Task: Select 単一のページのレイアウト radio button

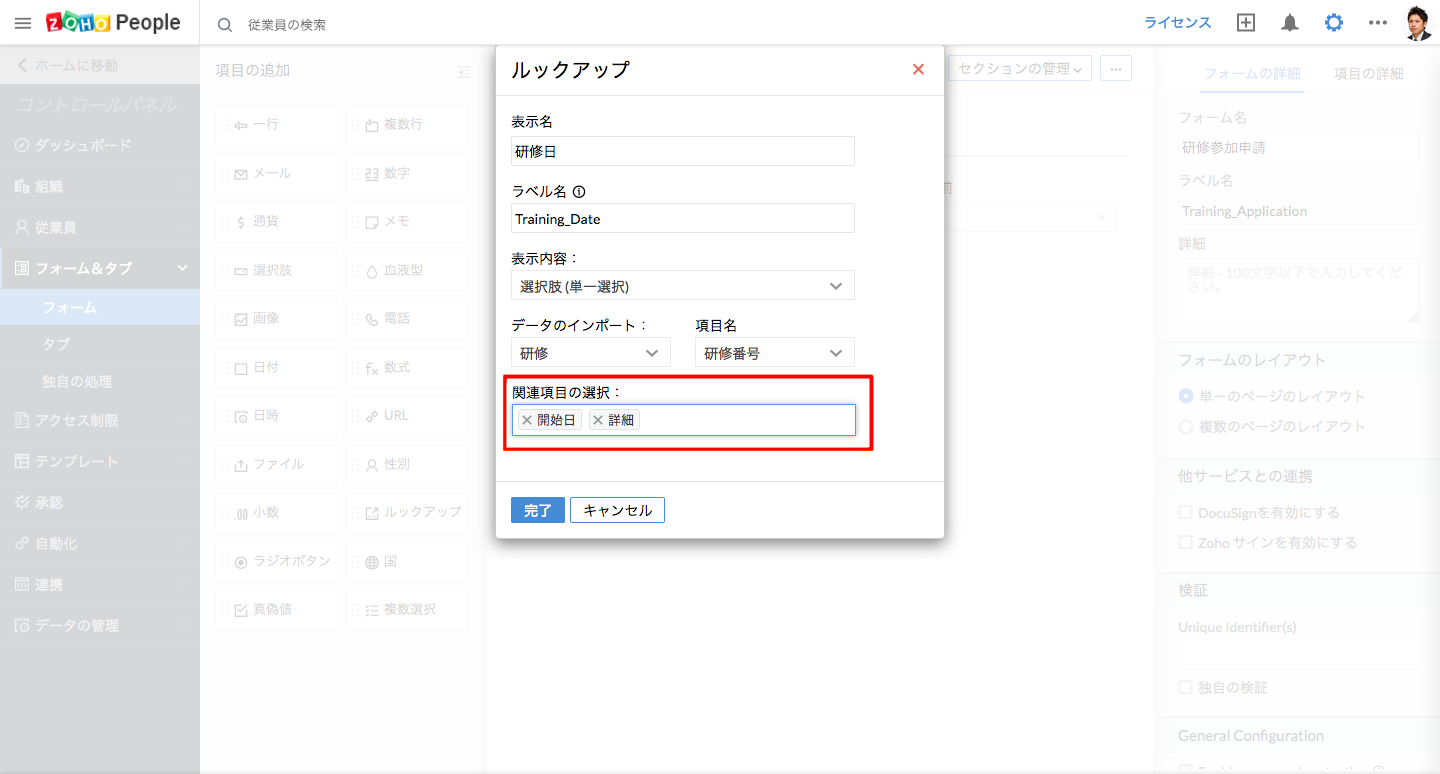Action: tap(1186, 396)
